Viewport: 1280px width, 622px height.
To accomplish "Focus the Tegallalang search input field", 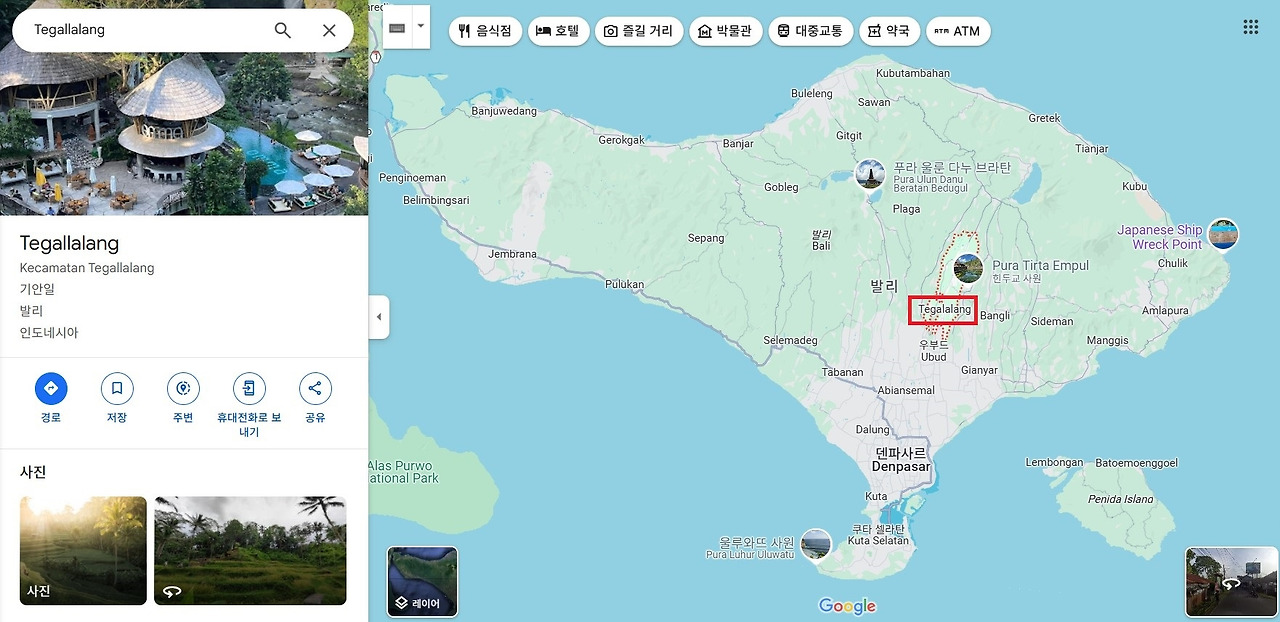I will [x=145, y=30].
